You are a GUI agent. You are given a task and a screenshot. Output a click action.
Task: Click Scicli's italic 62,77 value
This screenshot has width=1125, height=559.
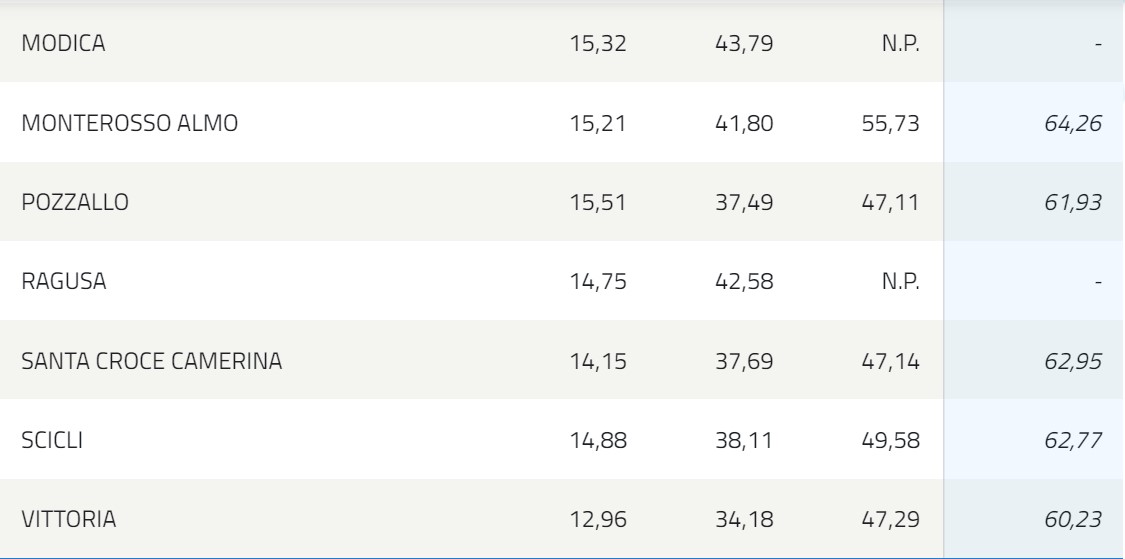pos(1073,440)
